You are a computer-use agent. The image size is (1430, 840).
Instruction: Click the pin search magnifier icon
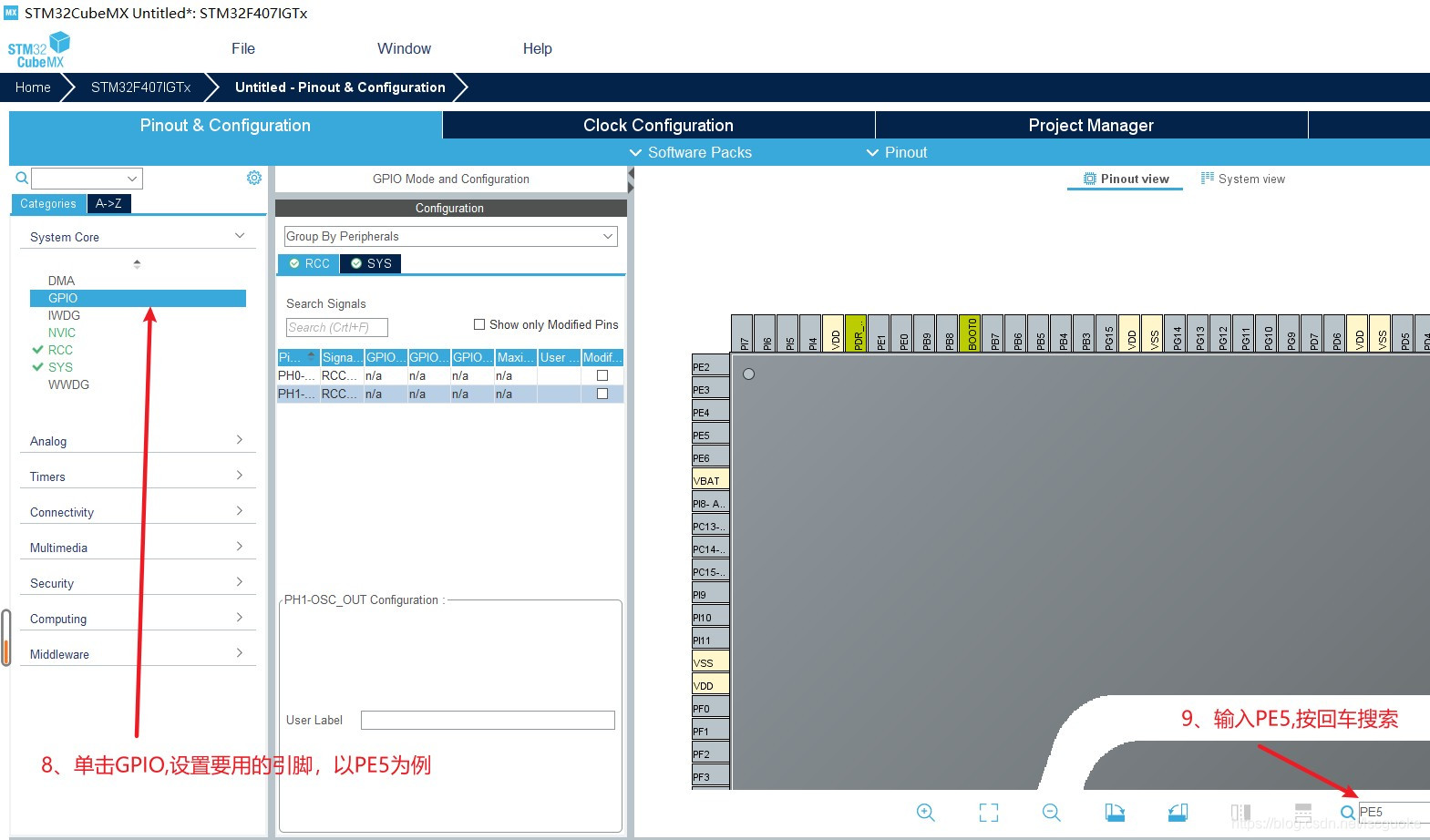(x=1347, y=812)
